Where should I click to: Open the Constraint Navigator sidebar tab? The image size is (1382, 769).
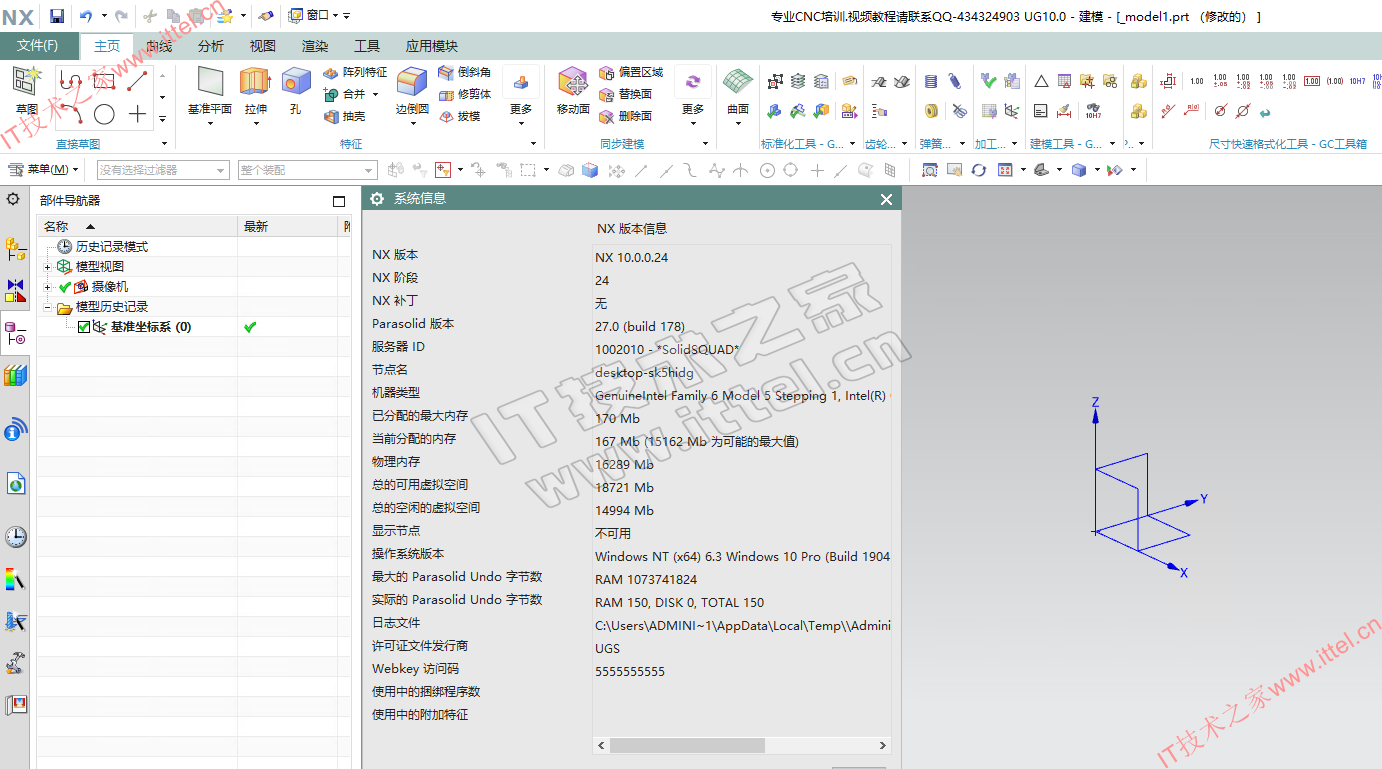coord(15,291)
